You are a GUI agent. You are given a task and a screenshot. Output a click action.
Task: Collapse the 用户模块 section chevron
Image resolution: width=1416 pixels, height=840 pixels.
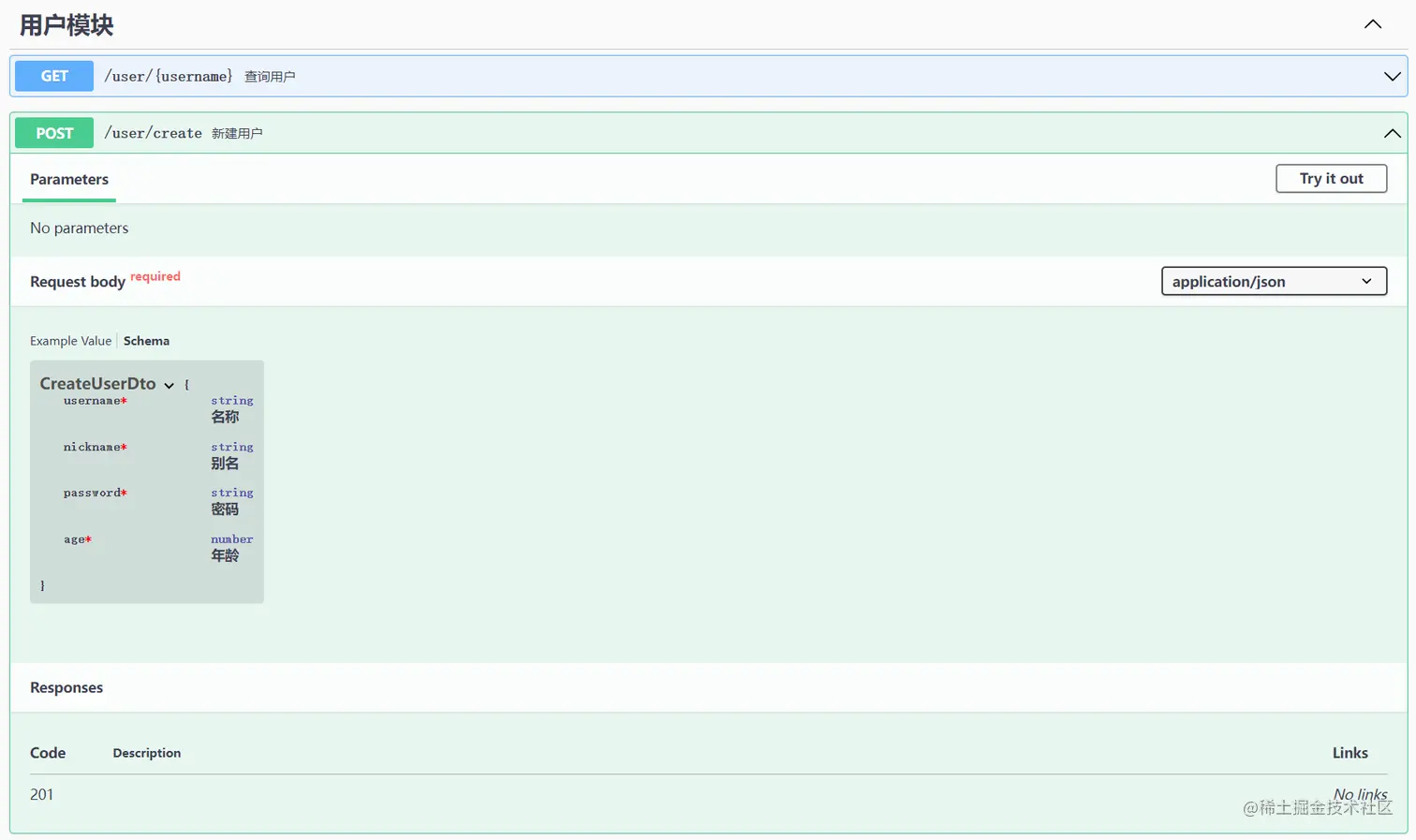point(1373,24)
